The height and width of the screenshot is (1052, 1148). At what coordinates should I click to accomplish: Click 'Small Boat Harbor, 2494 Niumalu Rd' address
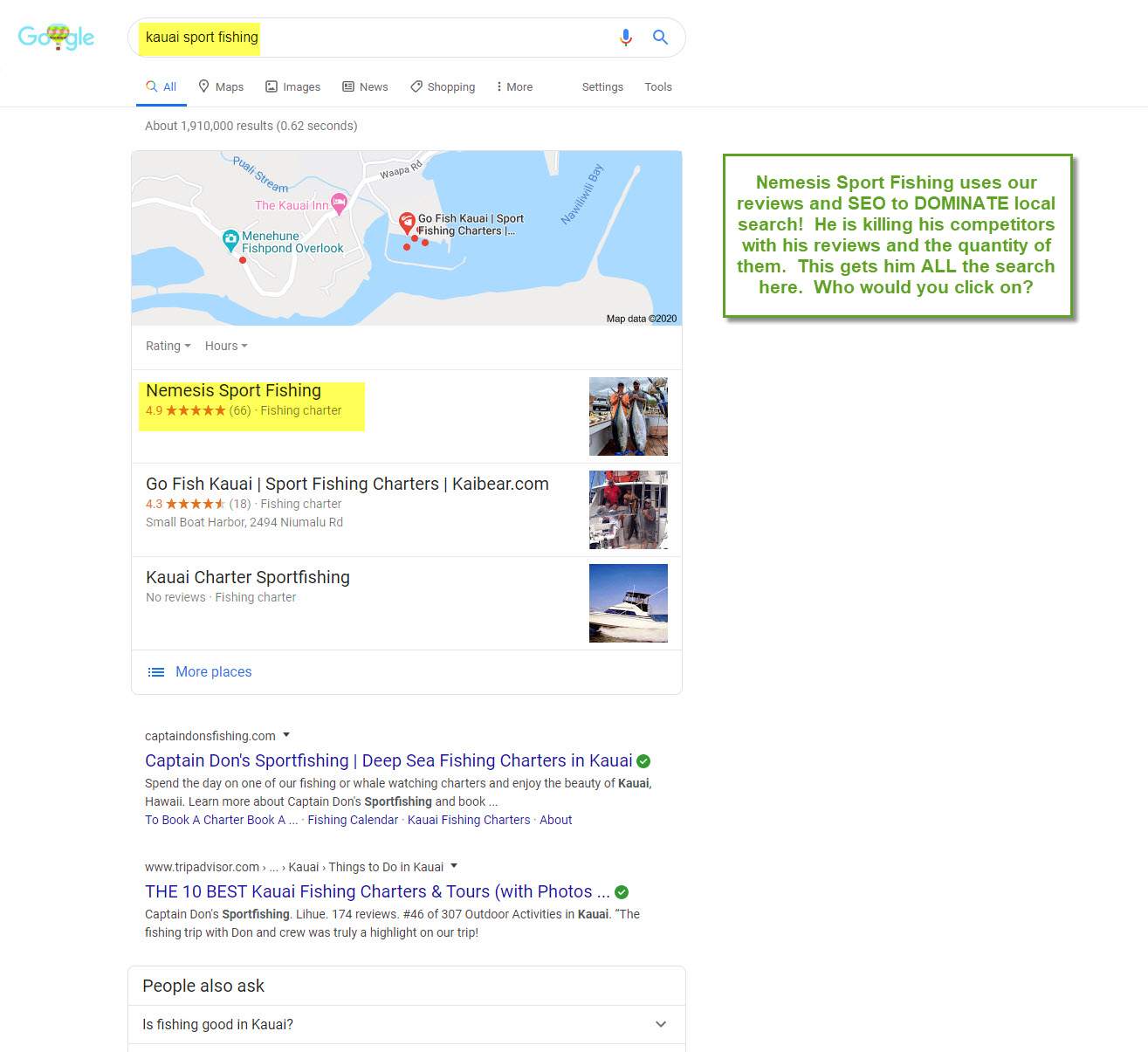(x=244, y=522)
